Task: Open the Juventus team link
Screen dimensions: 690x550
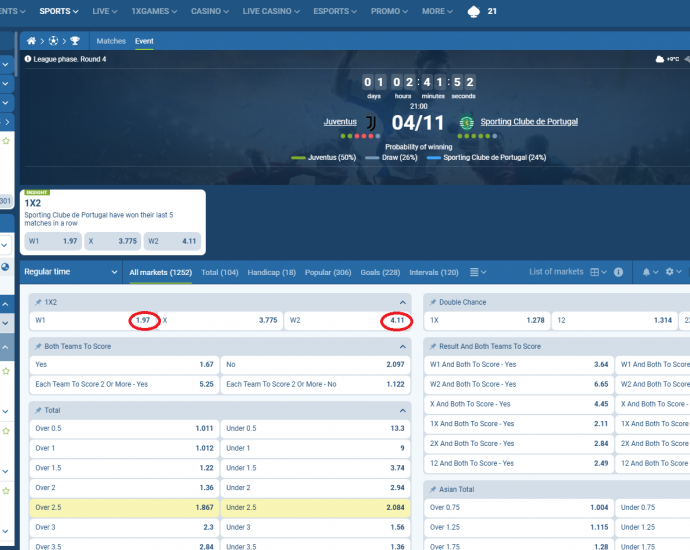Action: (340, 122)
